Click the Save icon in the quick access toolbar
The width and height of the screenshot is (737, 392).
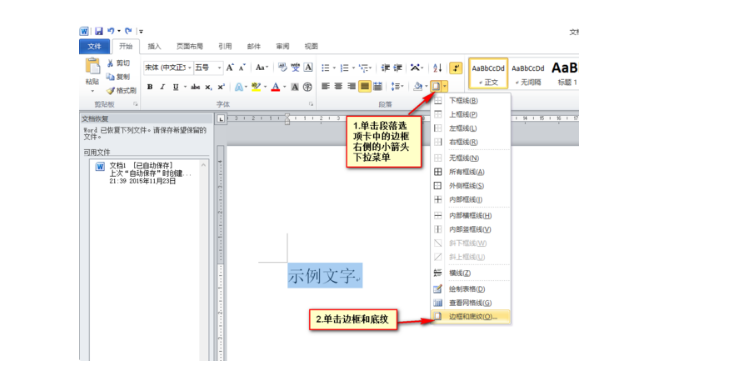pyautogui.click(x=99, y=31)
